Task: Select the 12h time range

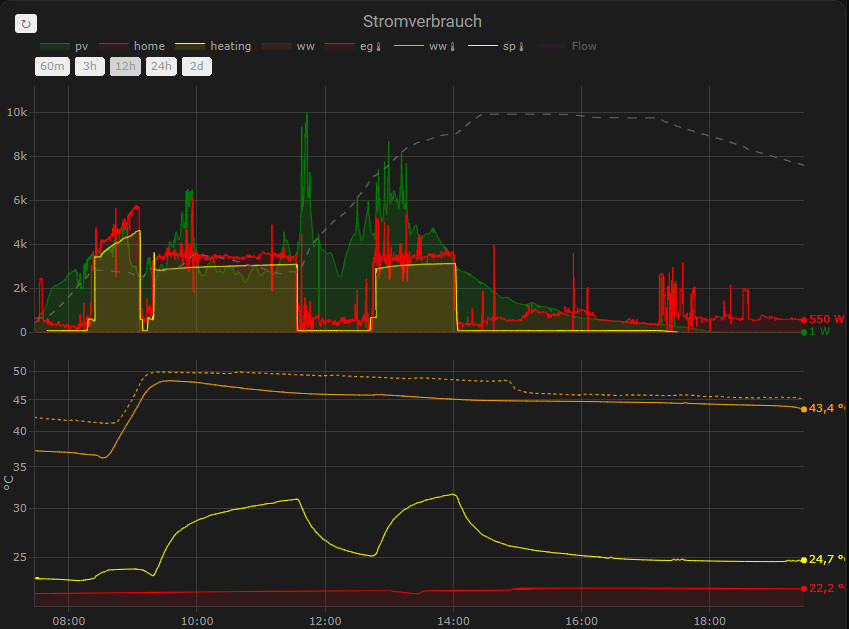Action: [x=125, y=67]
